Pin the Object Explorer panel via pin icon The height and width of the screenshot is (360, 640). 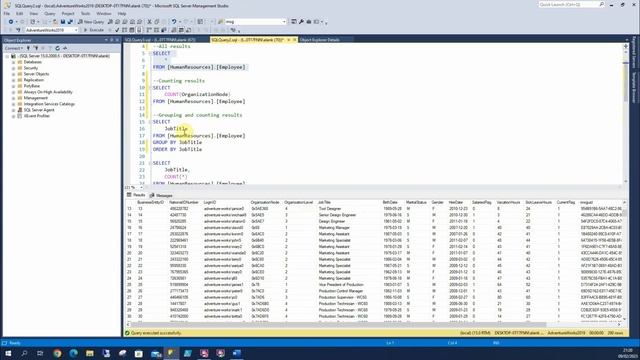tap(111, 40)
